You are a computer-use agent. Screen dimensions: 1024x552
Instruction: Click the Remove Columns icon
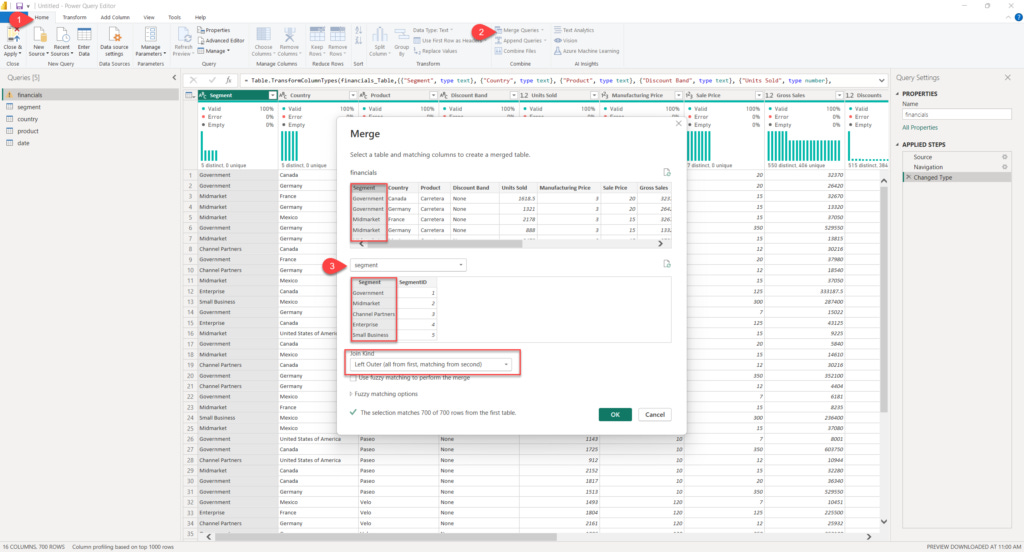pyautogui.click(x=289, y=36)
